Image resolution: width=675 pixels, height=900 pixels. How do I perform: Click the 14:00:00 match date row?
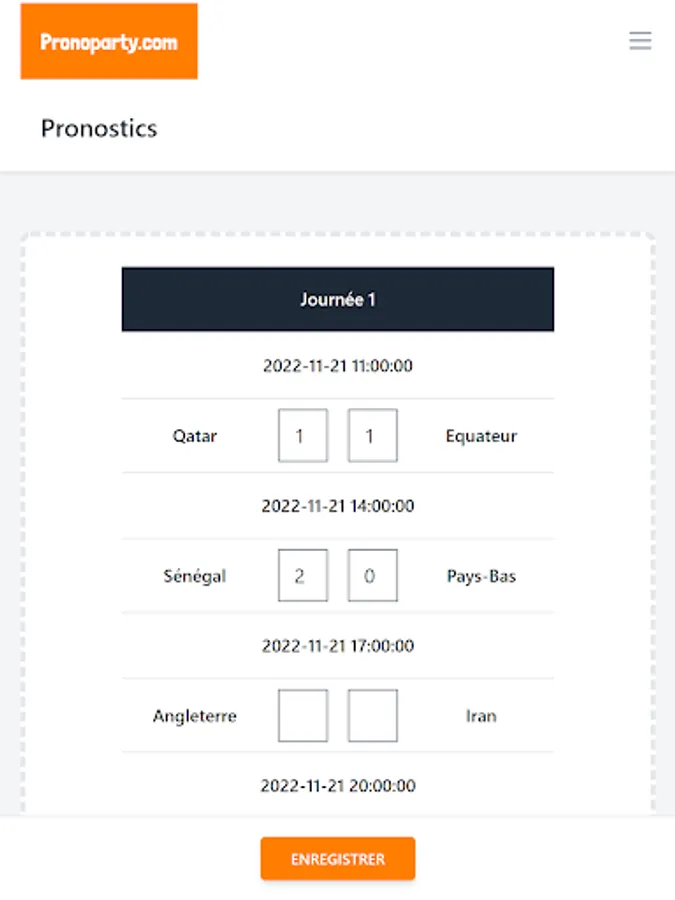coord(337,506)
